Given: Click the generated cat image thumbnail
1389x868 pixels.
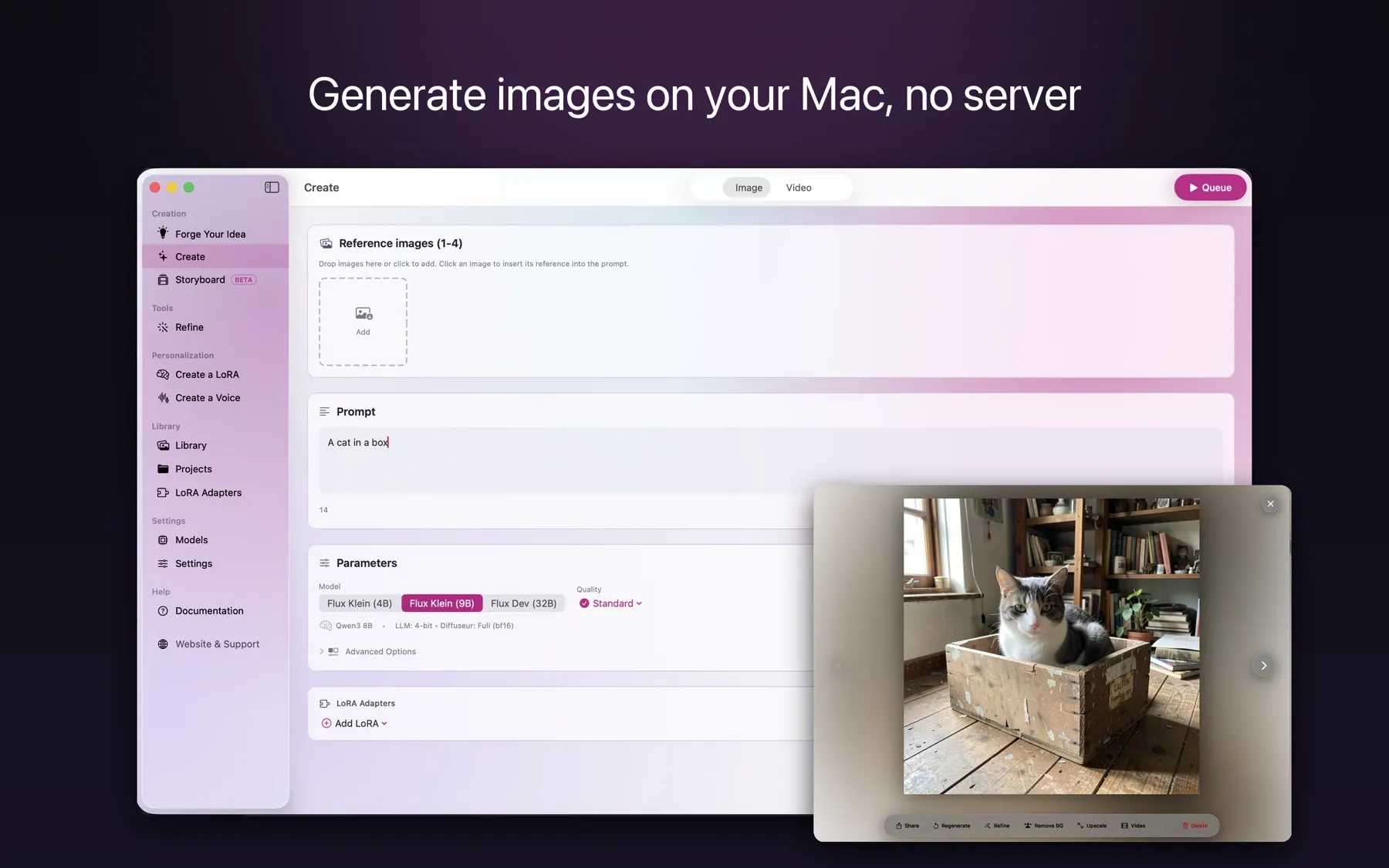Looking at the screenshot, I should [1051, 646].
